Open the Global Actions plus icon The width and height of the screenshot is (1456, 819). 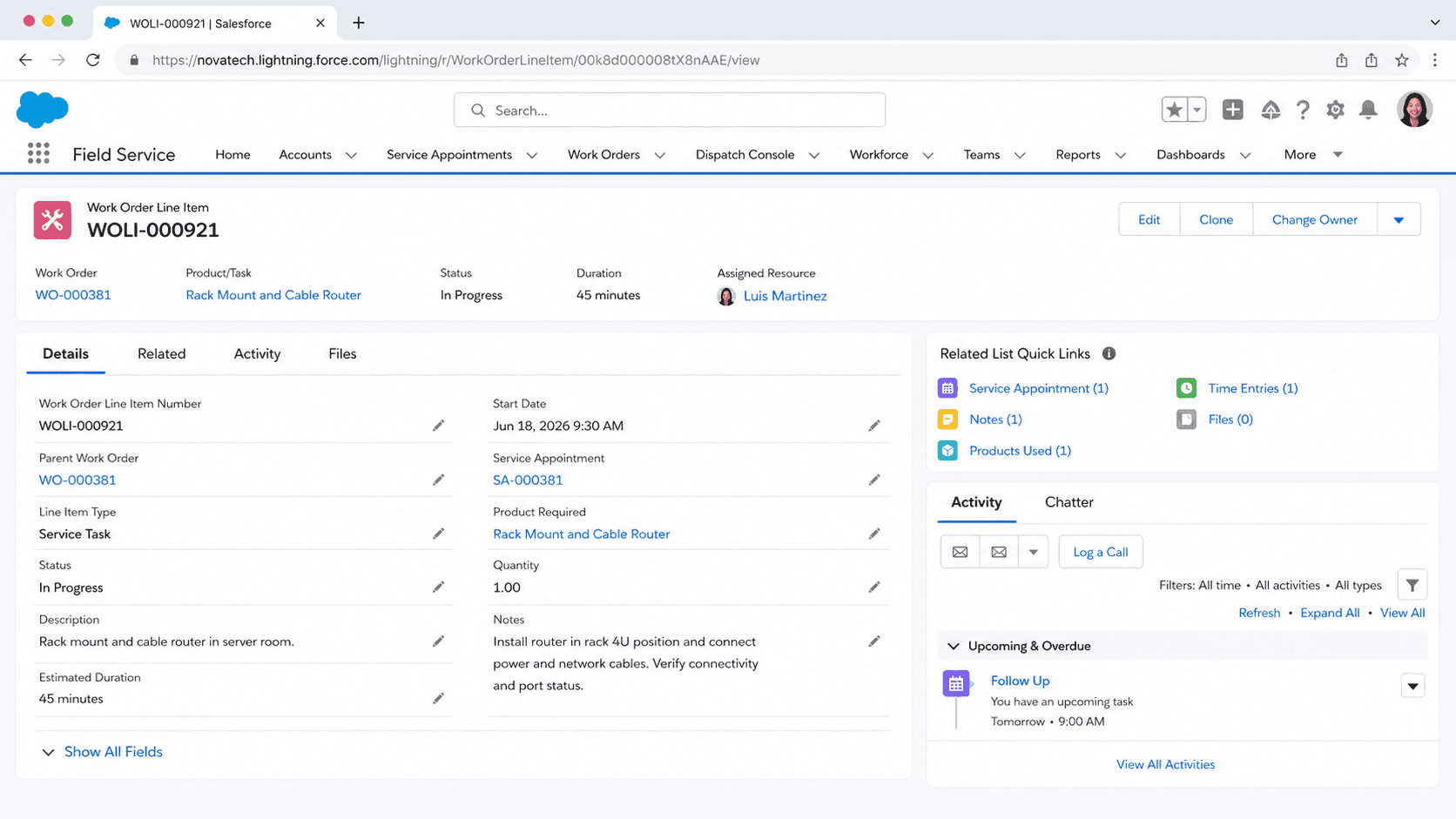[1232, 110]
